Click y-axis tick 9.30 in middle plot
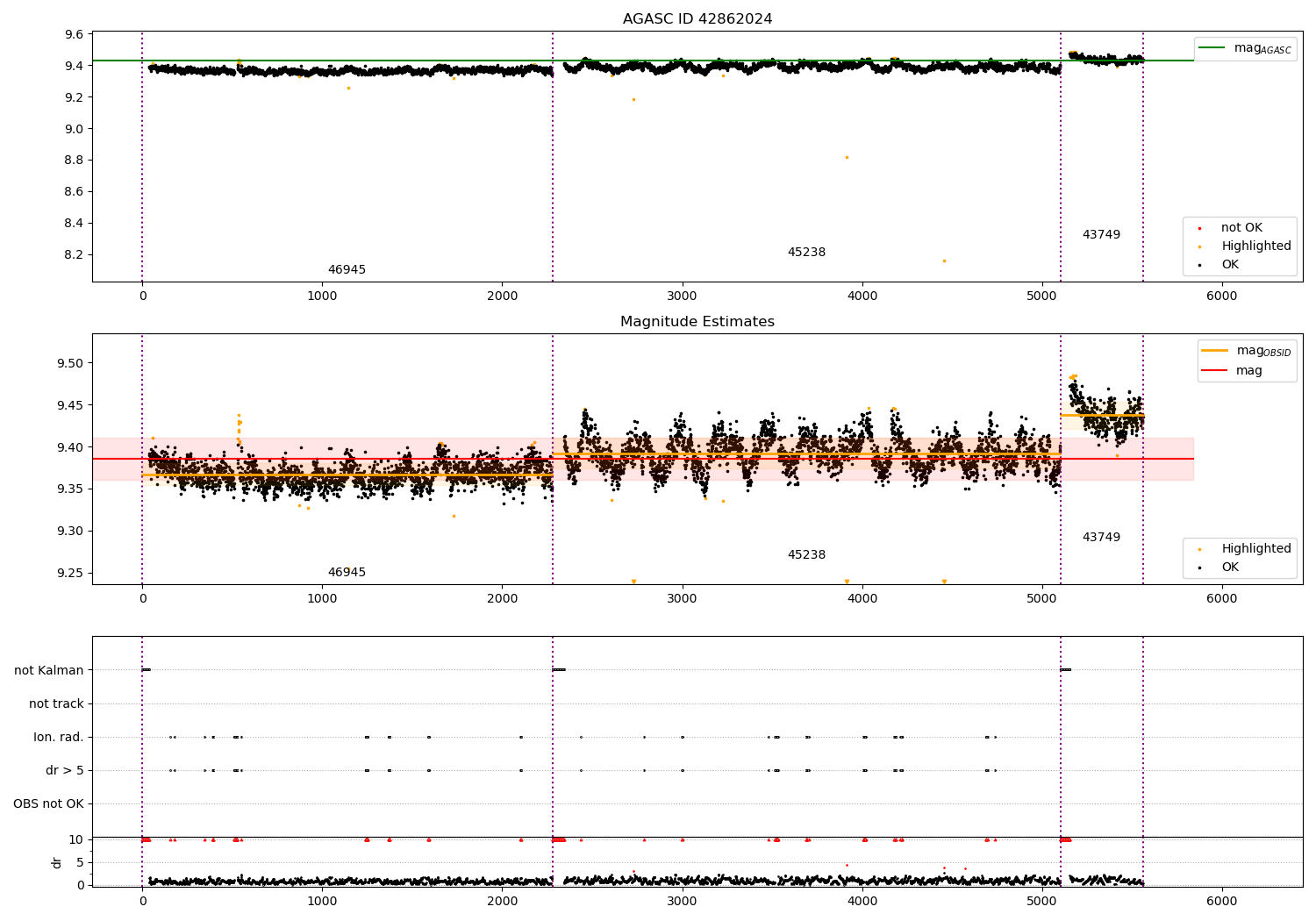Screen dimensions: 1316x921 click(x=71, y=531)
